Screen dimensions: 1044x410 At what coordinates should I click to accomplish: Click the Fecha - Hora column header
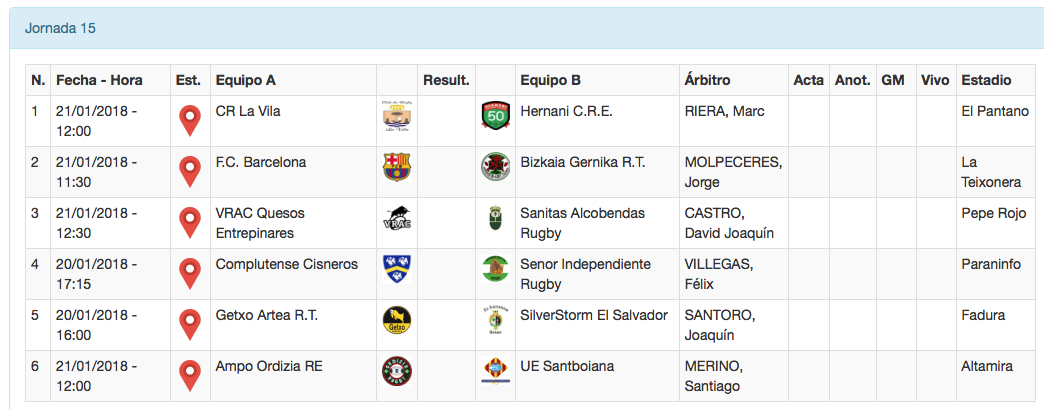[x=99, y=80]
